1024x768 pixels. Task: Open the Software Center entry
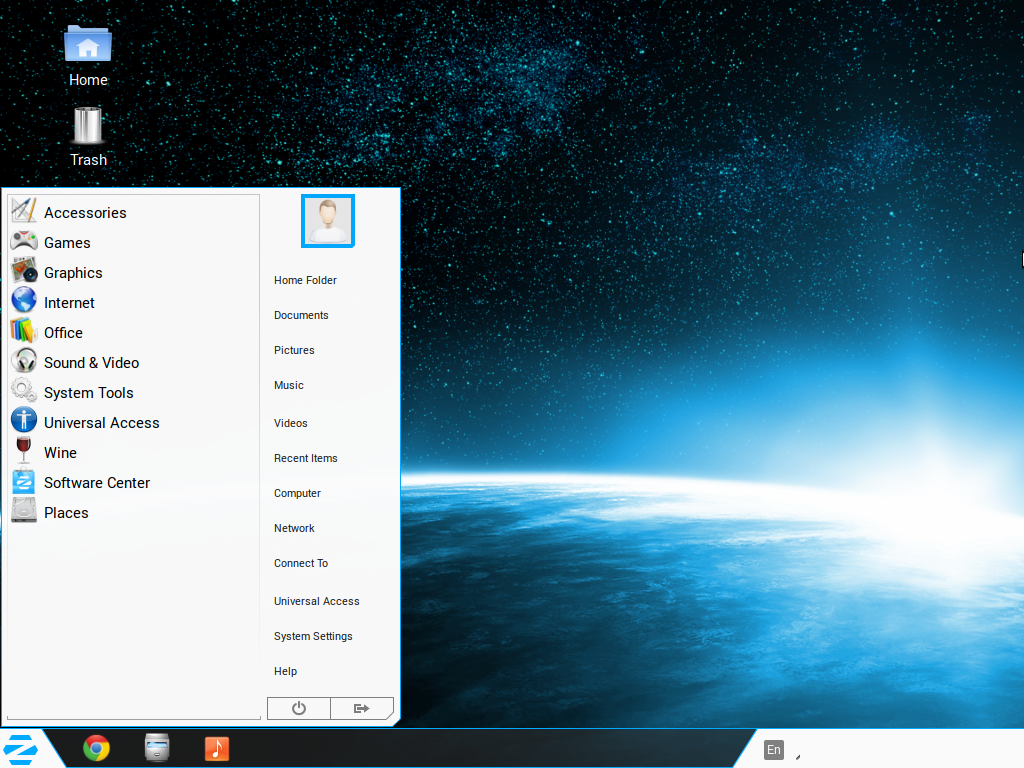point(97,483)
